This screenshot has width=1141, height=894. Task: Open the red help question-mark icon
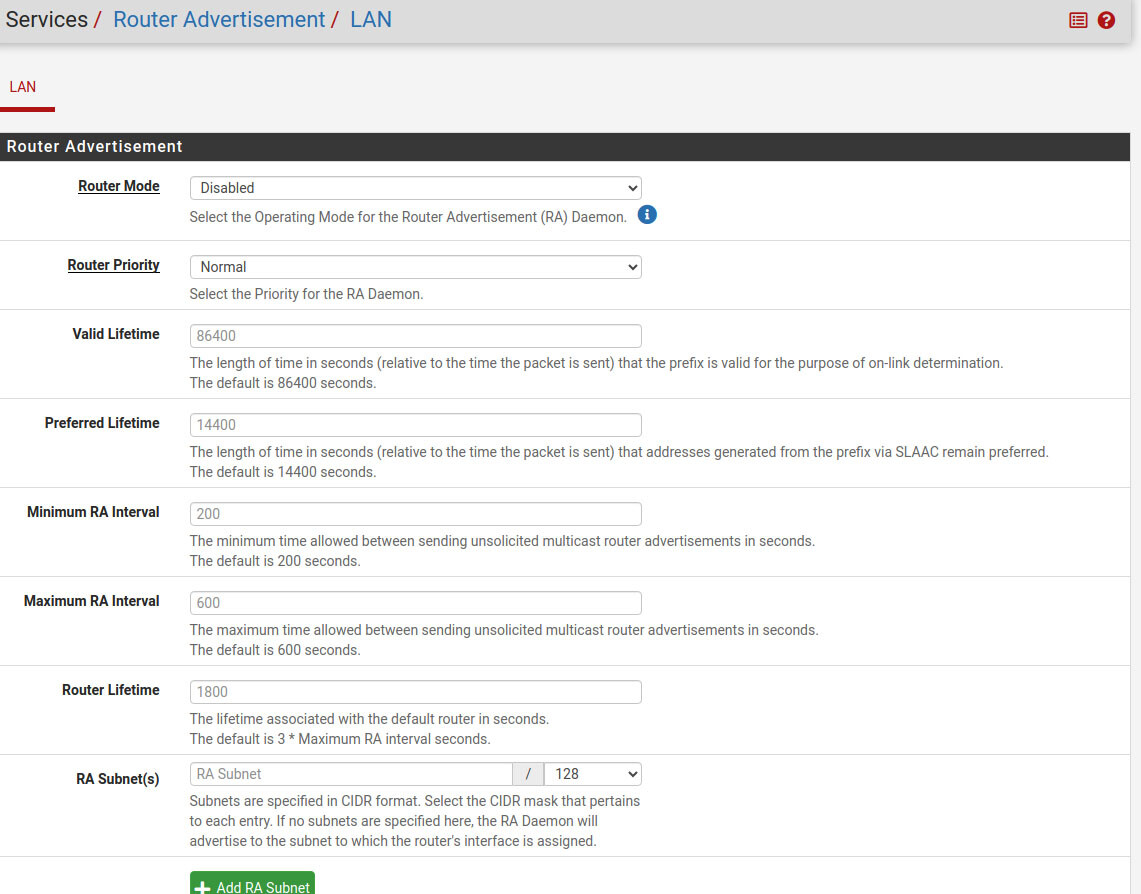click(x=1106, y=20)
